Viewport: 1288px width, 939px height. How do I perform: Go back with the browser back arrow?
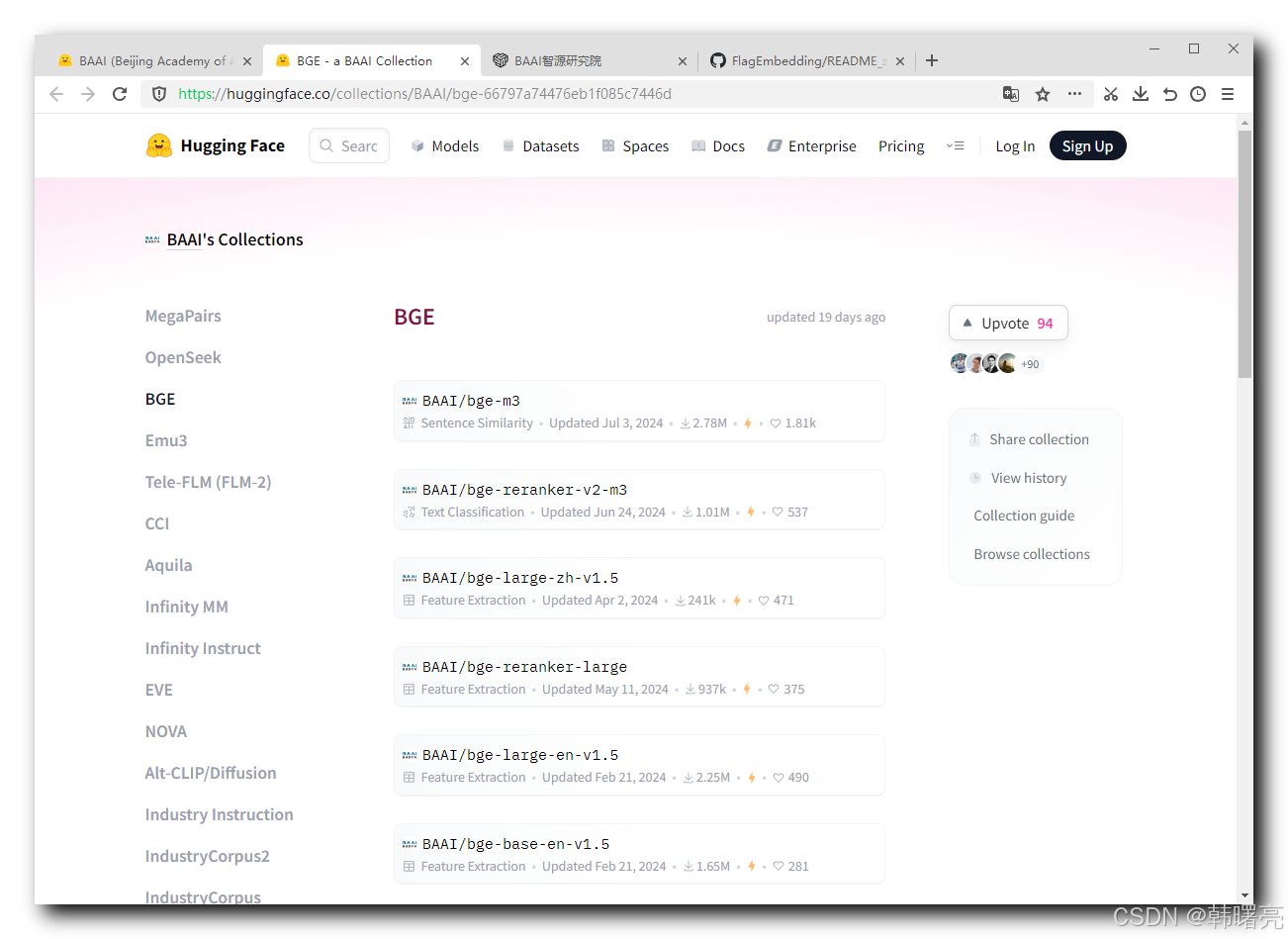tap(56, 94)
